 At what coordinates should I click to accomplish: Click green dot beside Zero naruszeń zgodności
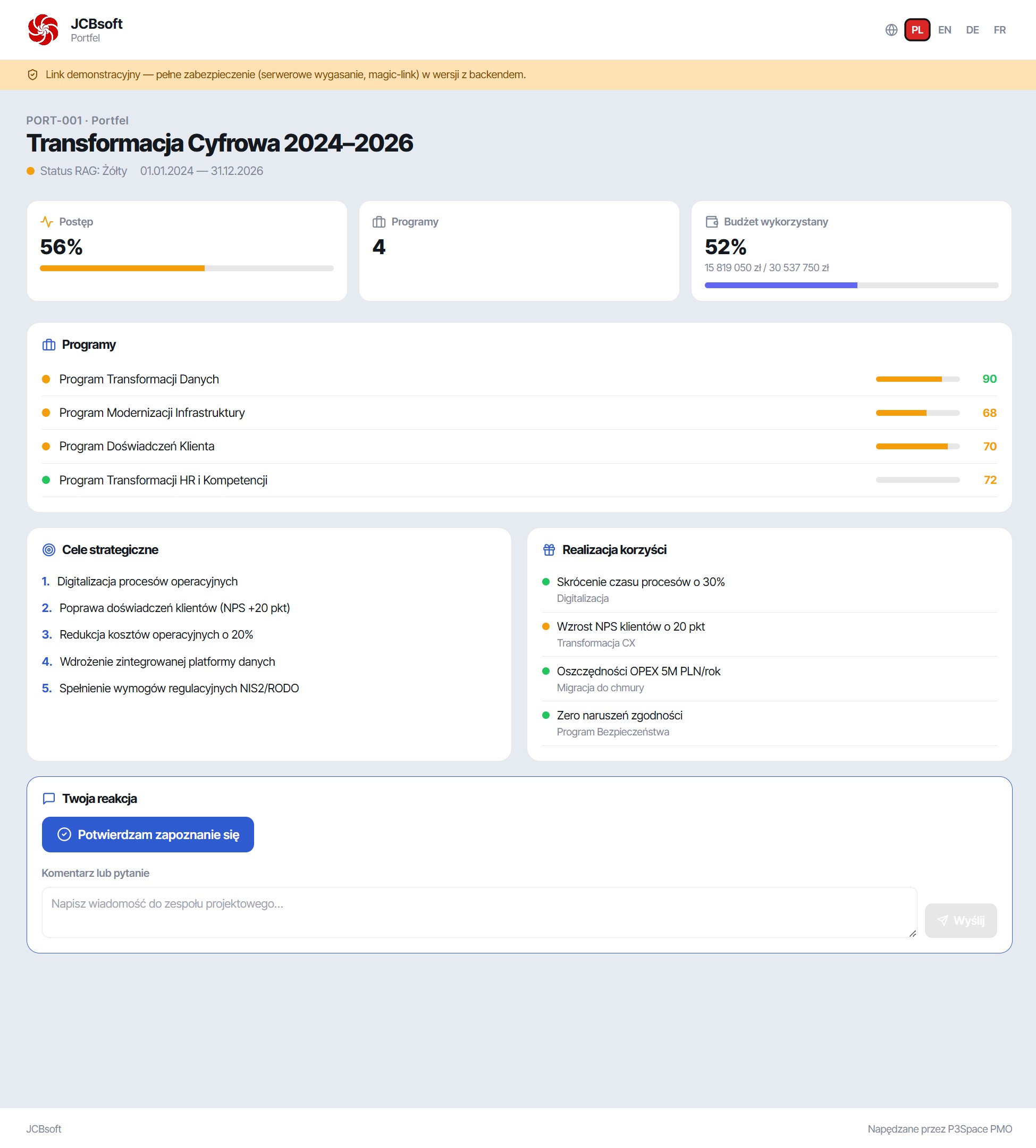pyautogui.click(x=546, y=715)
